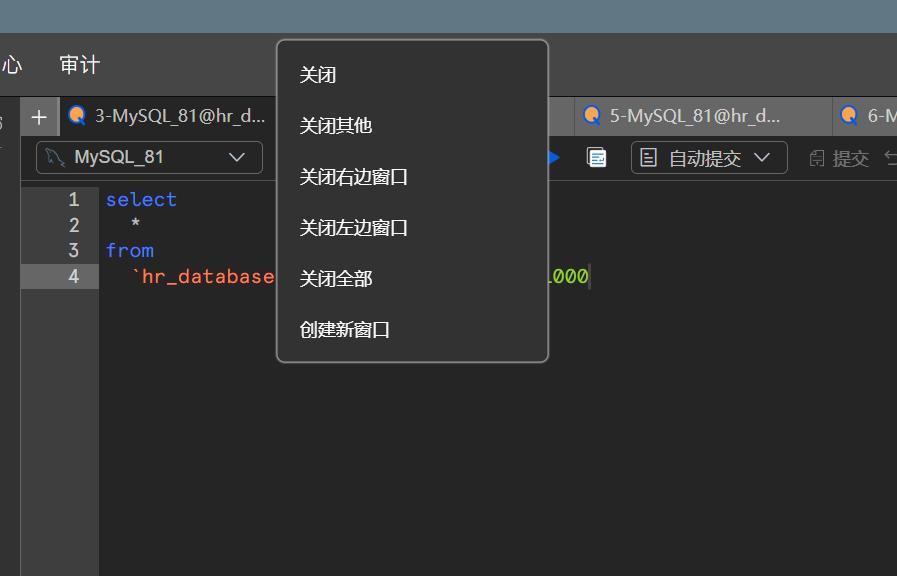The width and height of the screenshot is (897, 576).
Task: Click the rollback arrow icon after 提交
Action: [x=891, y=157]
